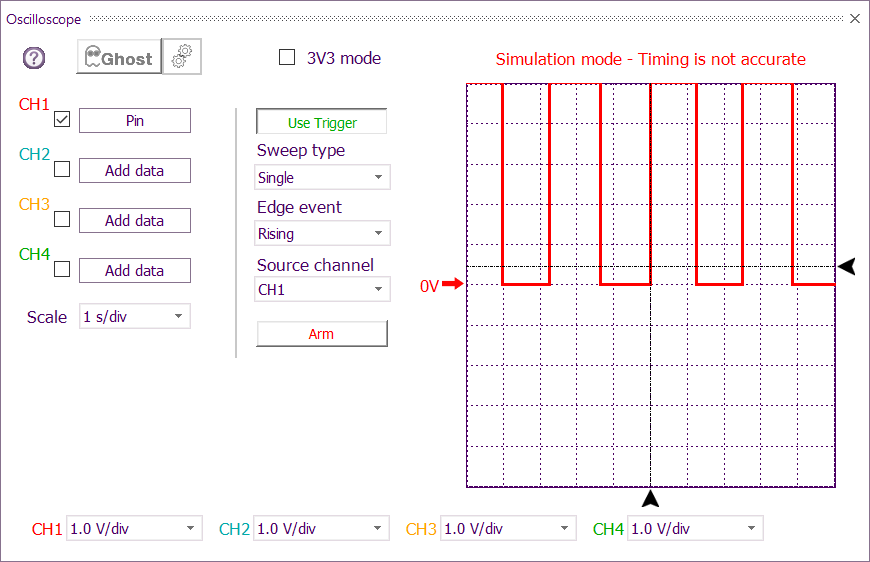Click the Ghost button

119,58
